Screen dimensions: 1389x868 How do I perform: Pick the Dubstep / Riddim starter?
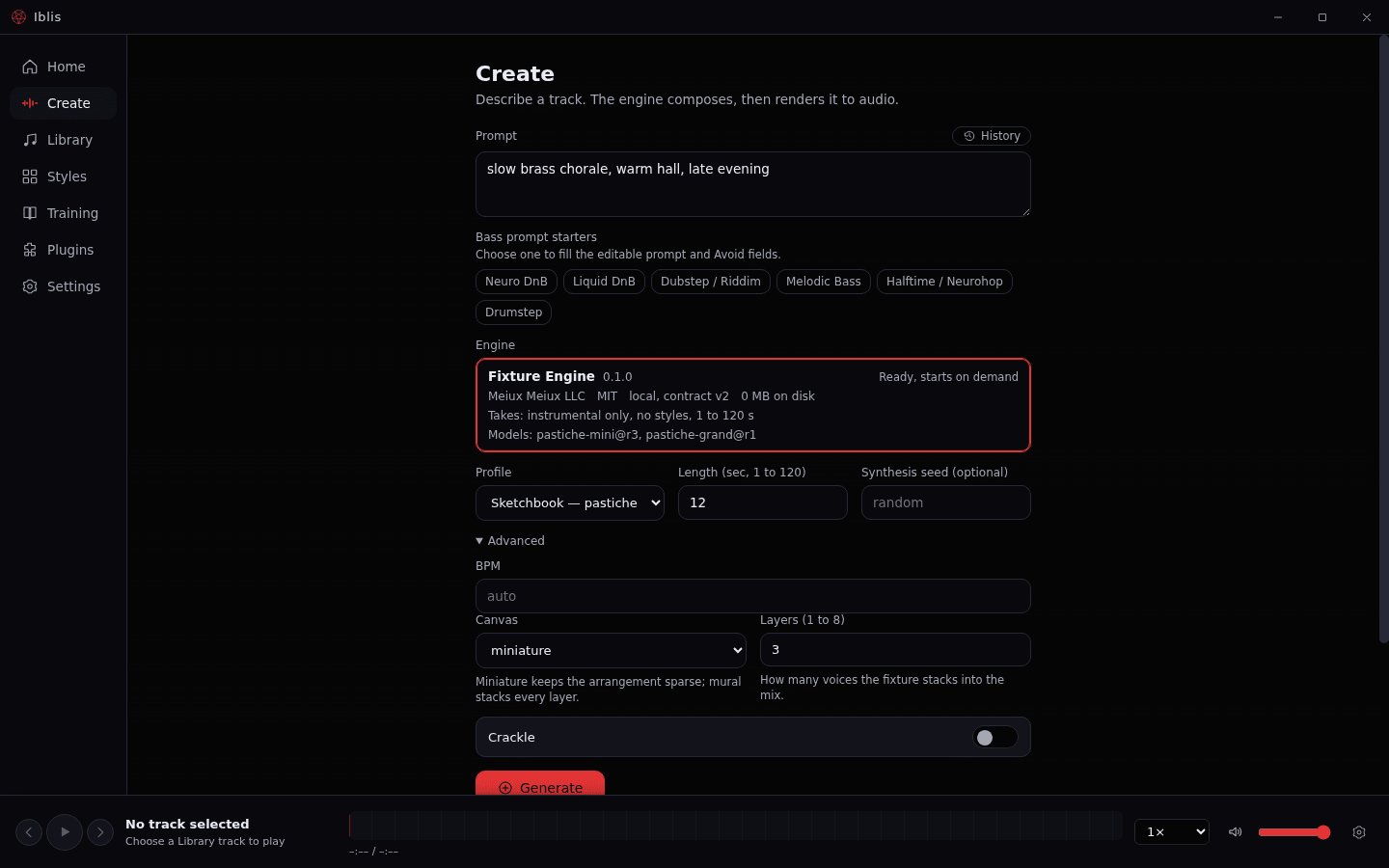pos(711,282)
